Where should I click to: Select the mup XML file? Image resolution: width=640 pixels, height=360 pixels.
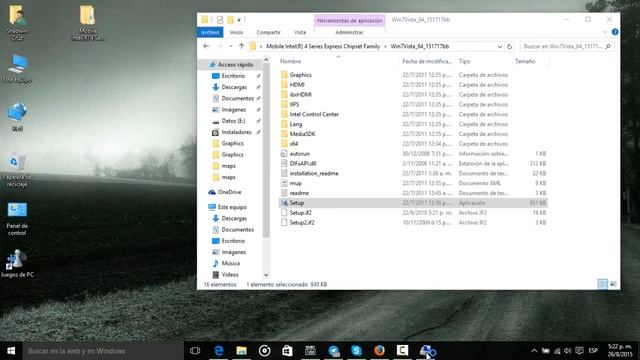(296, 183)
